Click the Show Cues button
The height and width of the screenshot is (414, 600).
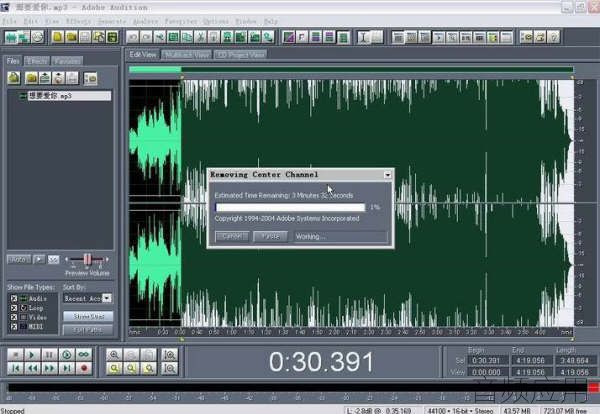88,316
